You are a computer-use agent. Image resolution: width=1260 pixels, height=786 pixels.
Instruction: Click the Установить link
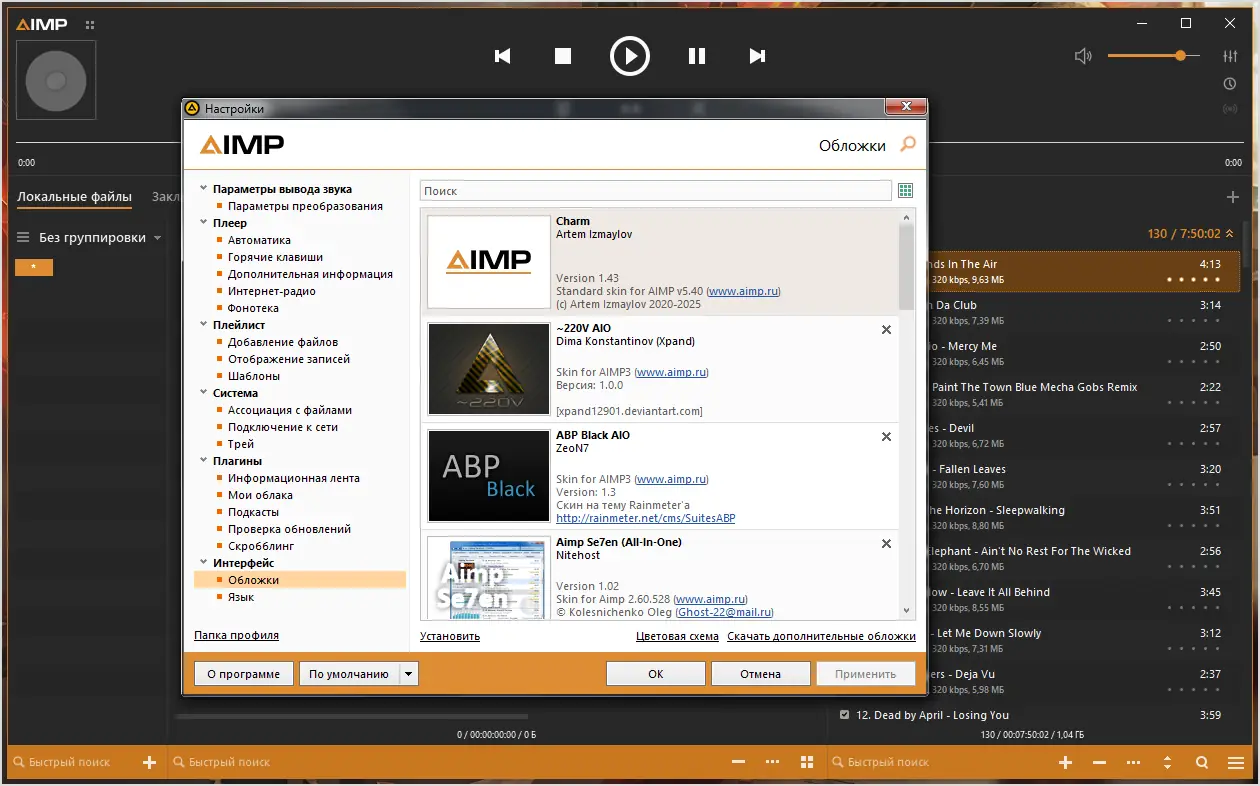point(450,636)
